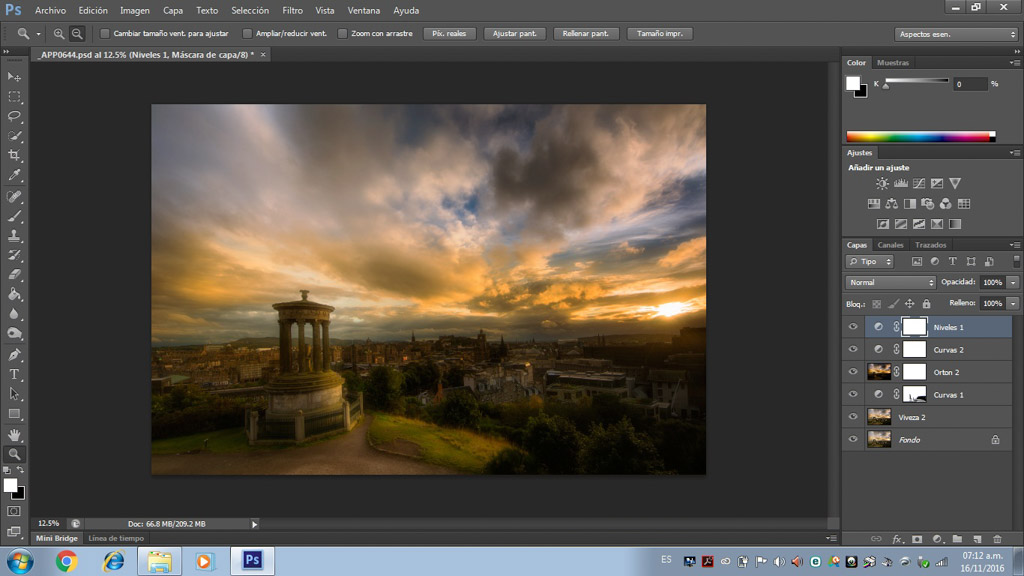
Task: Click the Ajustar pant. button
Action: point(515,34)
